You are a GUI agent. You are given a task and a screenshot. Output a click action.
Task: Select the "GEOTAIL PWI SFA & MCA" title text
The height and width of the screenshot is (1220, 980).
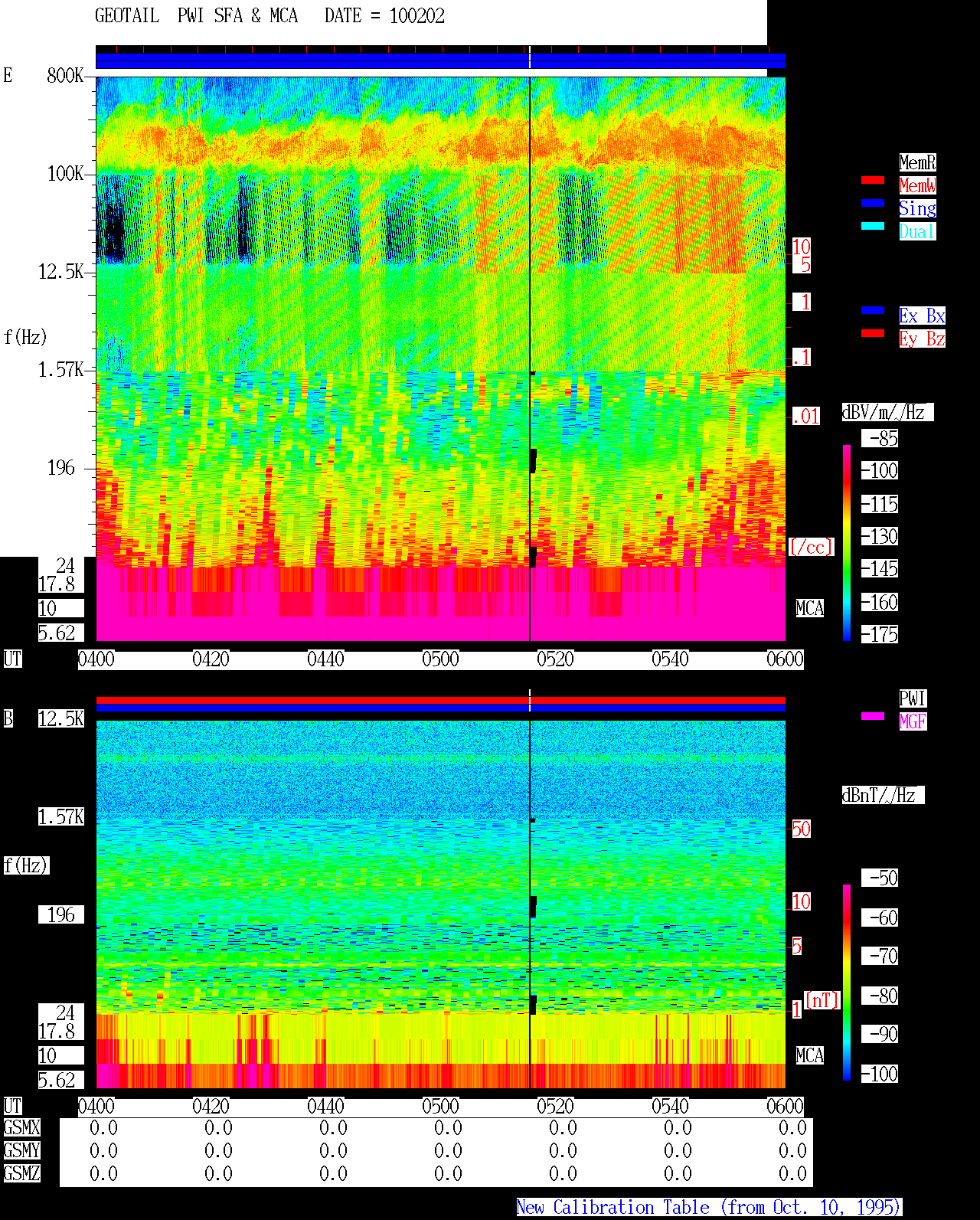[196, 16]
